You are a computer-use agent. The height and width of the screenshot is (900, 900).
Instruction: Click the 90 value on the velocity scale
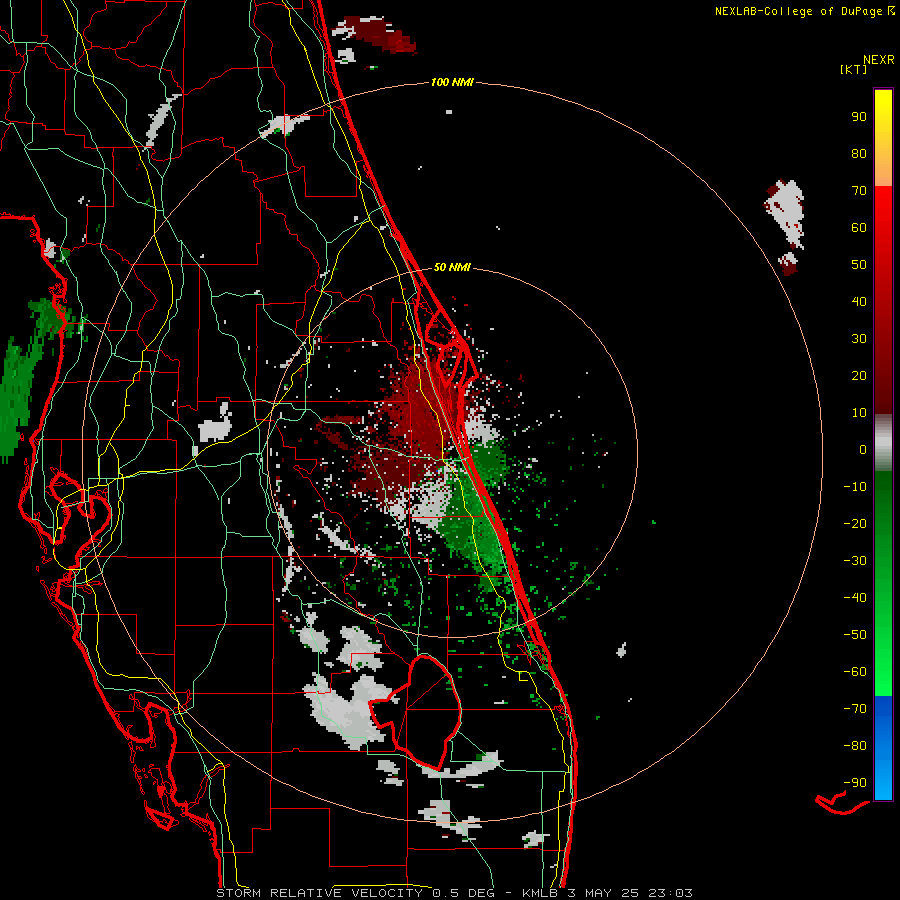[859, 117]
